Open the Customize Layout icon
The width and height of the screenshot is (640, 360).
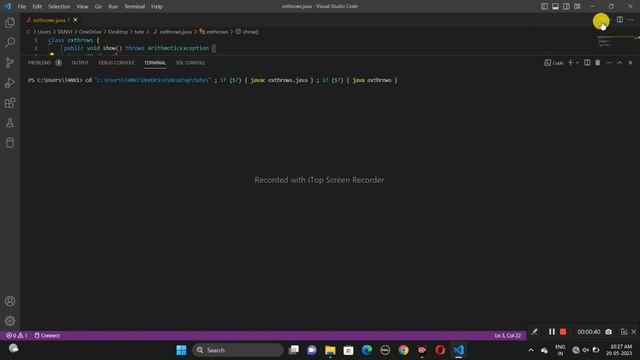point(577,6)
